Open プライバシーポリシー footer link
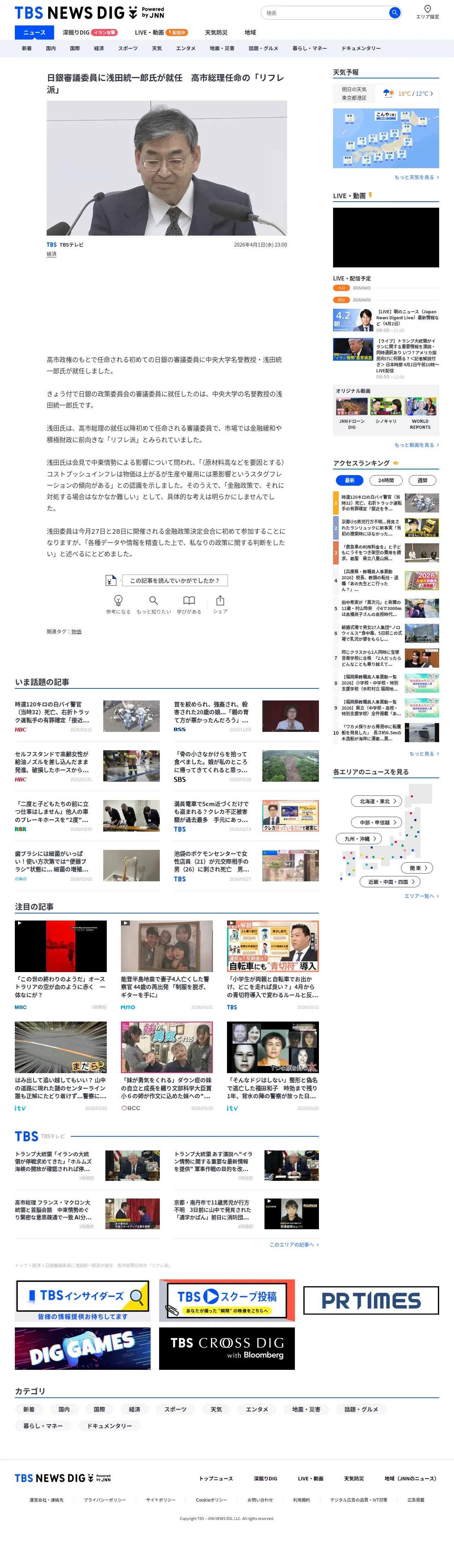The height and width of the screenshot is (1568, 454). click(105, 1500)
